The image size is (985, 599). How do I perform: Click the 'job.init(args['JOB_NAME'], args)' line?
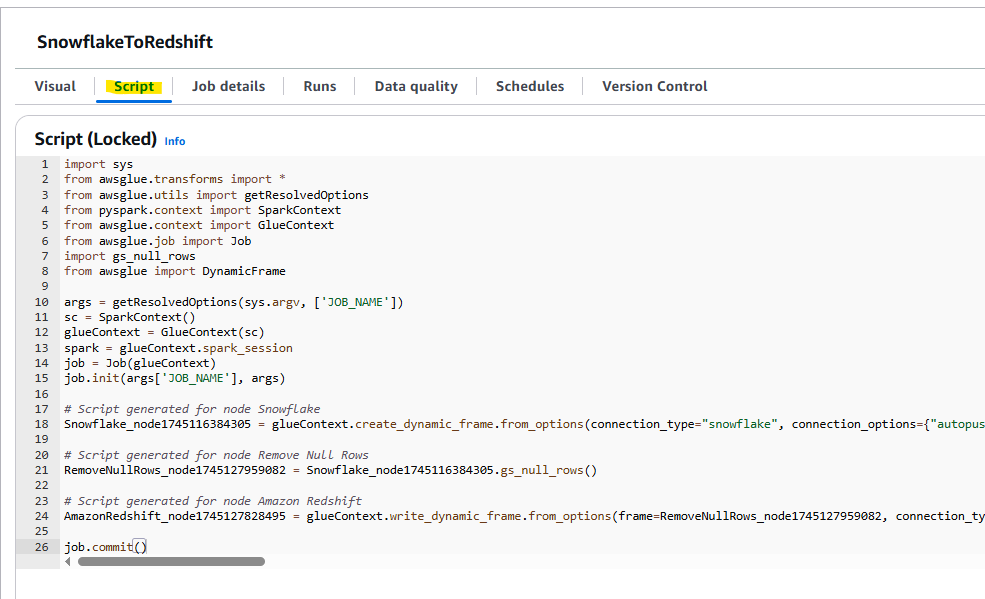coord(175,378)
